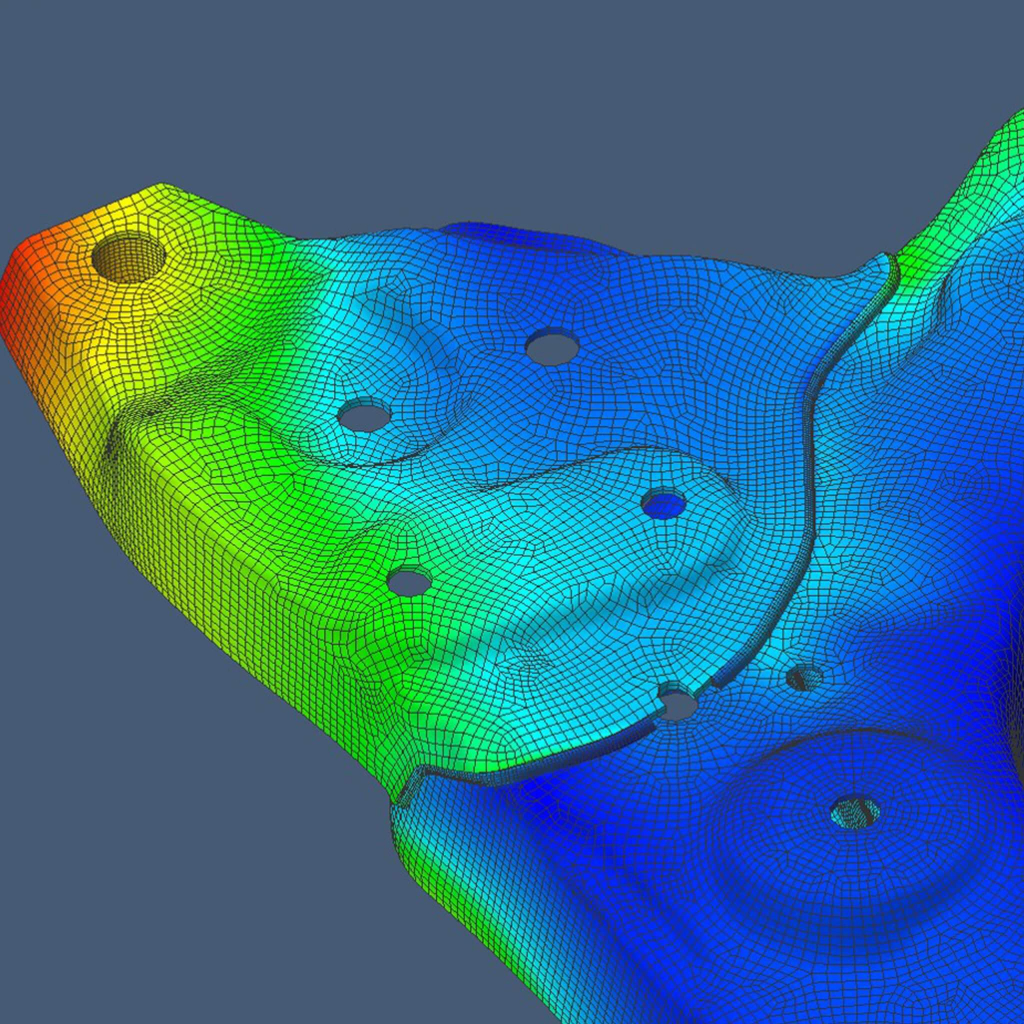Click the empty gray background above the model
1024x1024 pixels.
click(x=500, y=100)
